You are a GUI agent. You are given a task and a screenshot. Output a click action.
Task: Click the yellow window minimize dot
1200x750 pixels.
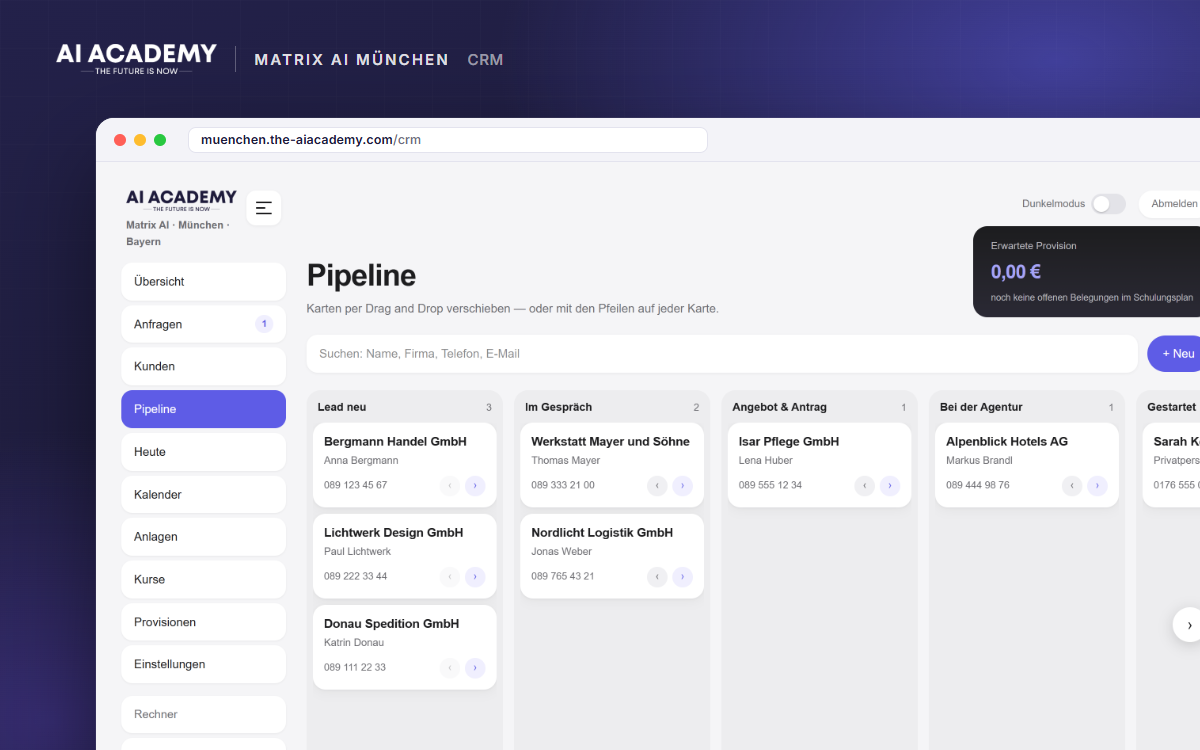click(x=140, y=140)
